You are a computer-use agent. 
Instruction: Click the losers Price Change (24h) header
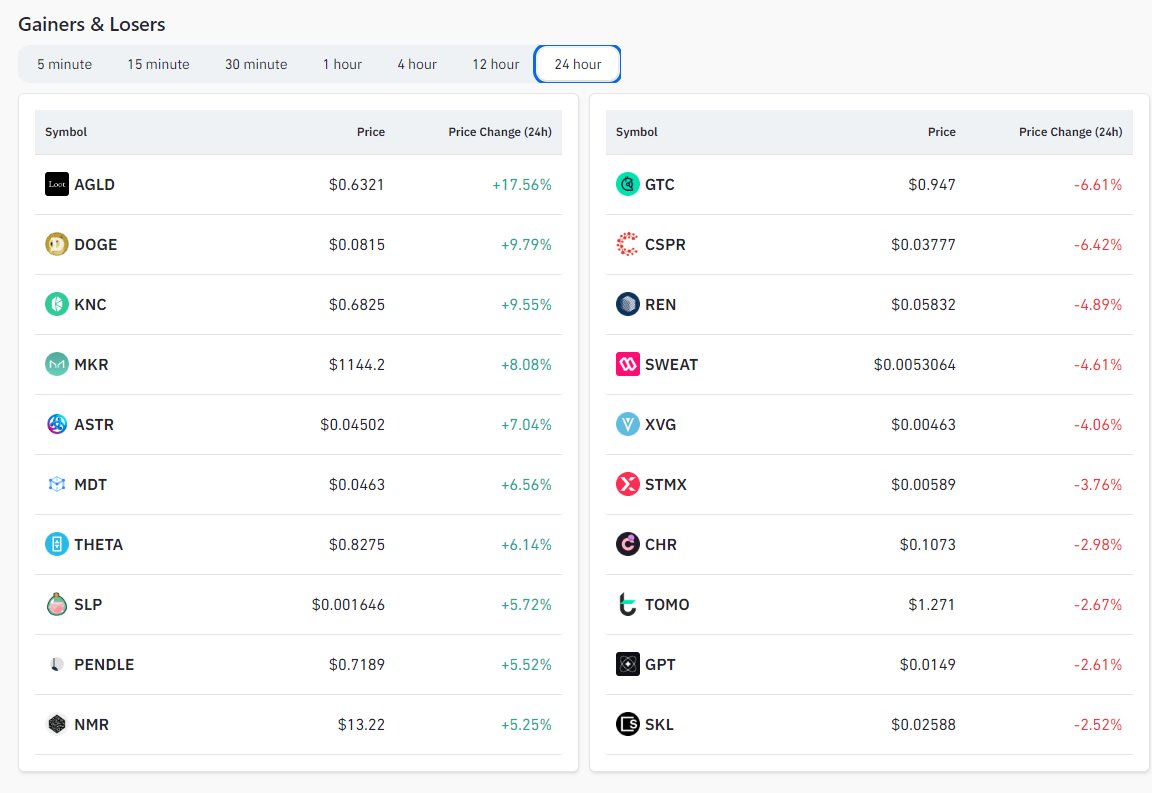click(1070, 132)
